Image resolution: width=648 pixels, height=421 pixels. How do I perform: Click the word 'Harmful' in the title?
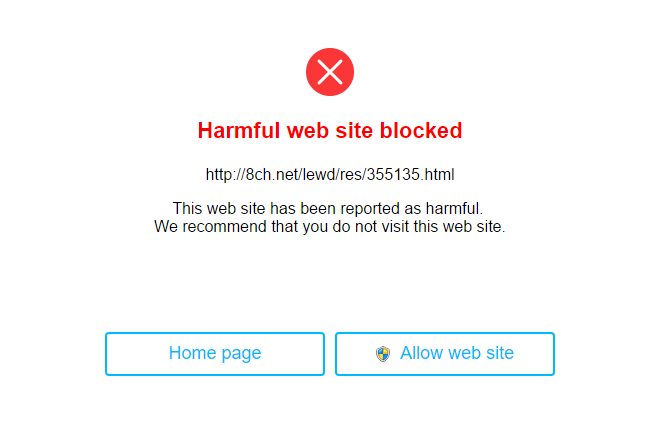239,131
